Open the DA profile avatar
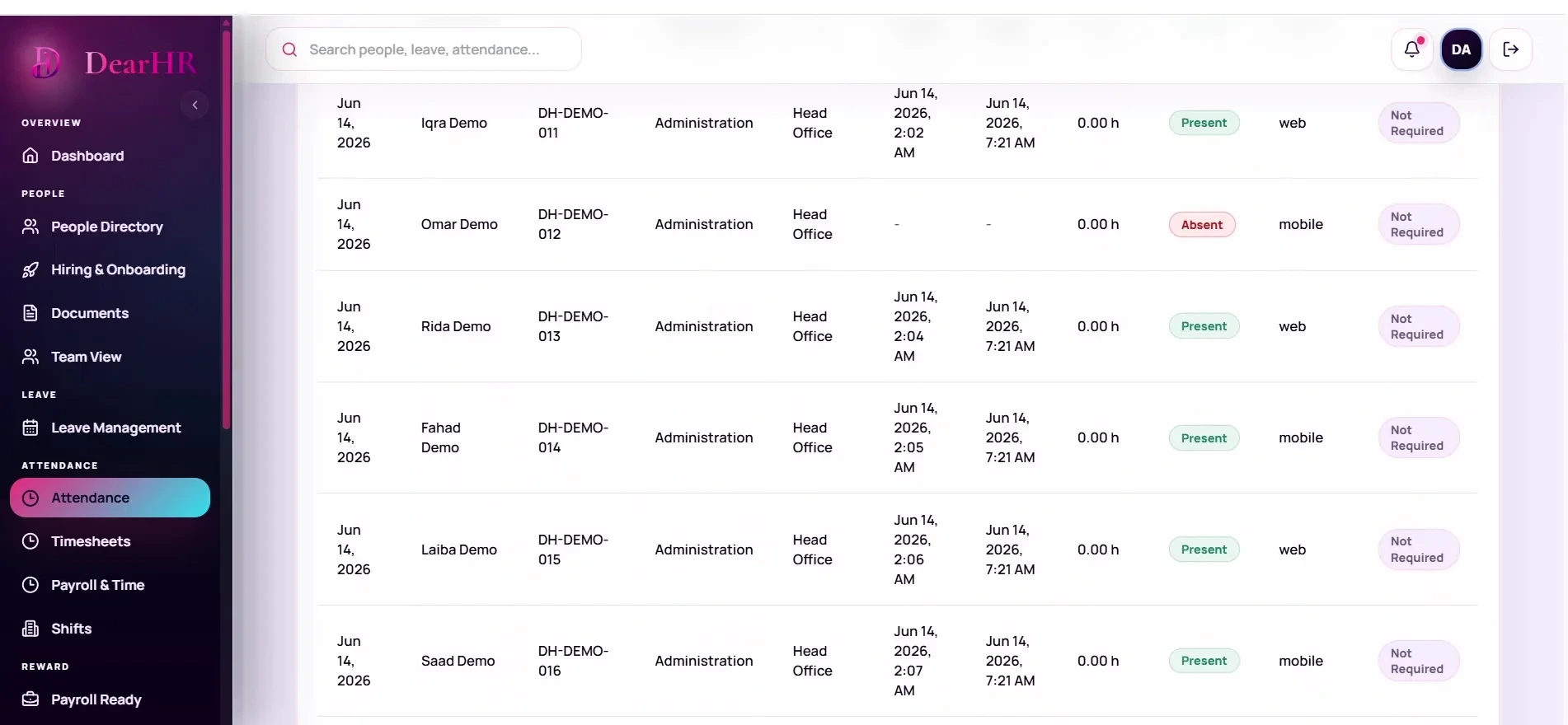1568x725 pixels. click(x=1461, y=49)
